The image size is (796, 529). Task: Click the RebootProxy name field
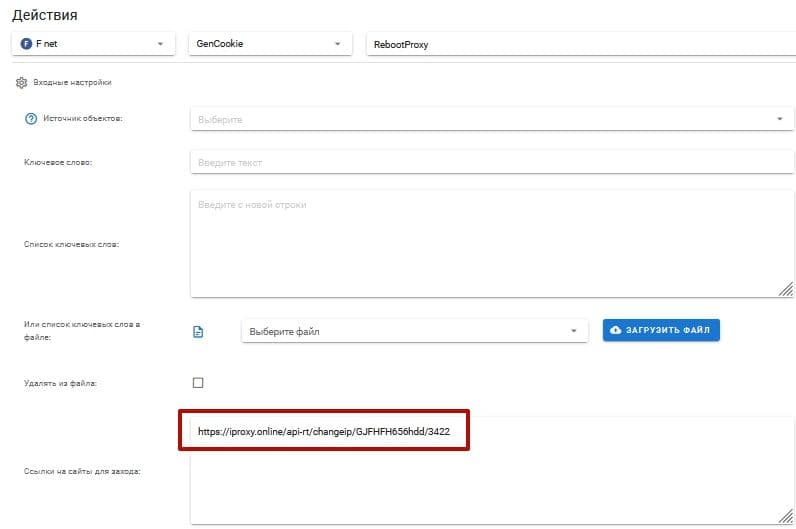coord(580,44)
